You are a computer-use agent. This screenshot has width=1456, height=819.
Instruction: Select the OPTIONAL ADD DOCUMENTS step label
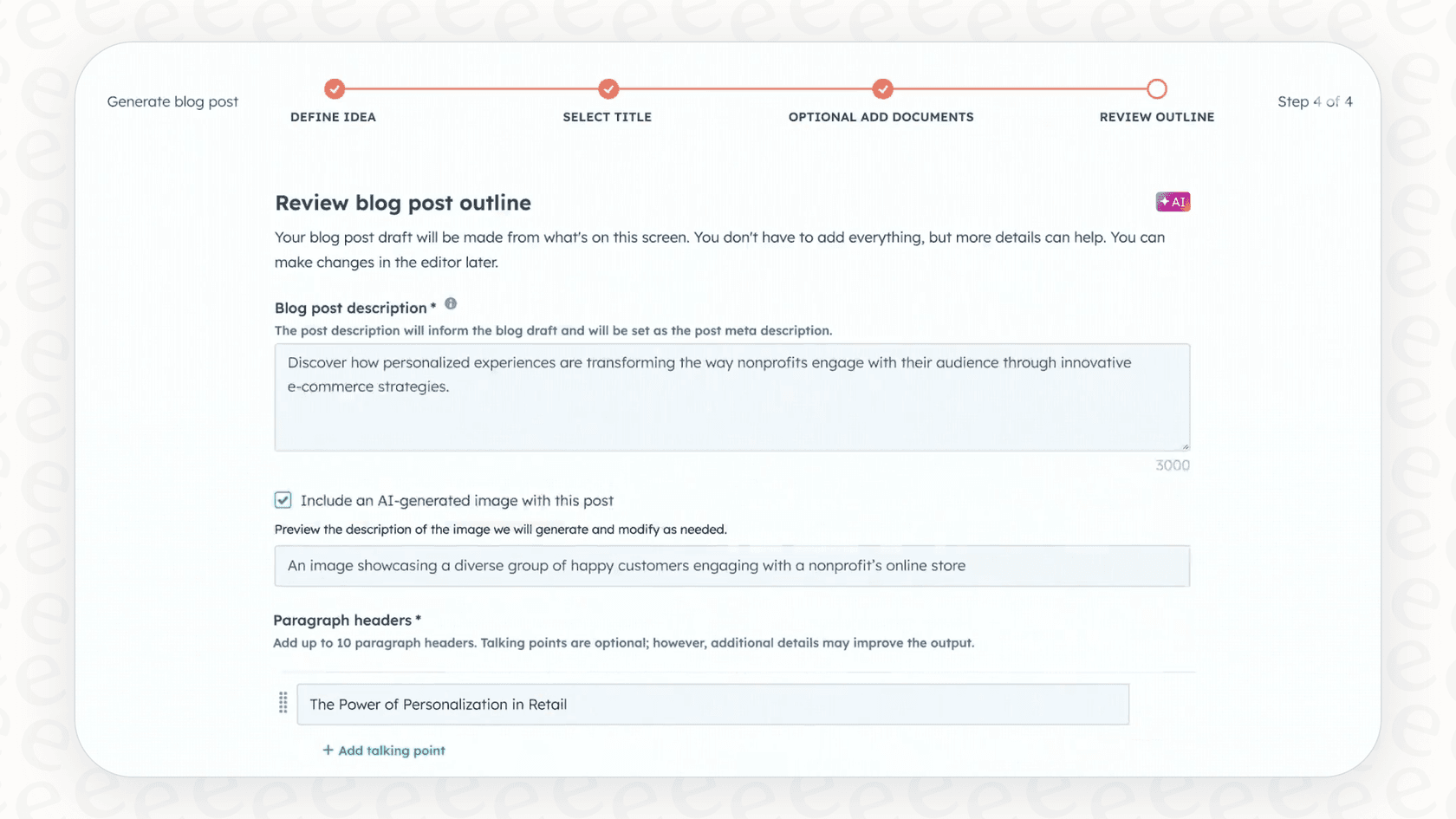[881, 117]
